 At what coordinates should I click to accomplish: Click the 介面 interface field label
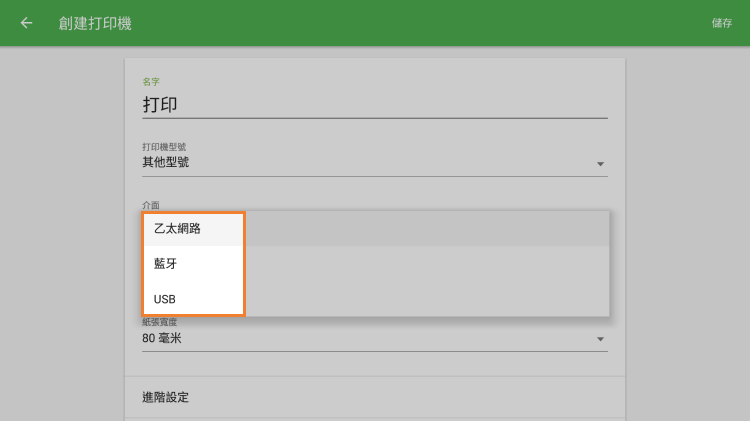click(x=150, y=205)
